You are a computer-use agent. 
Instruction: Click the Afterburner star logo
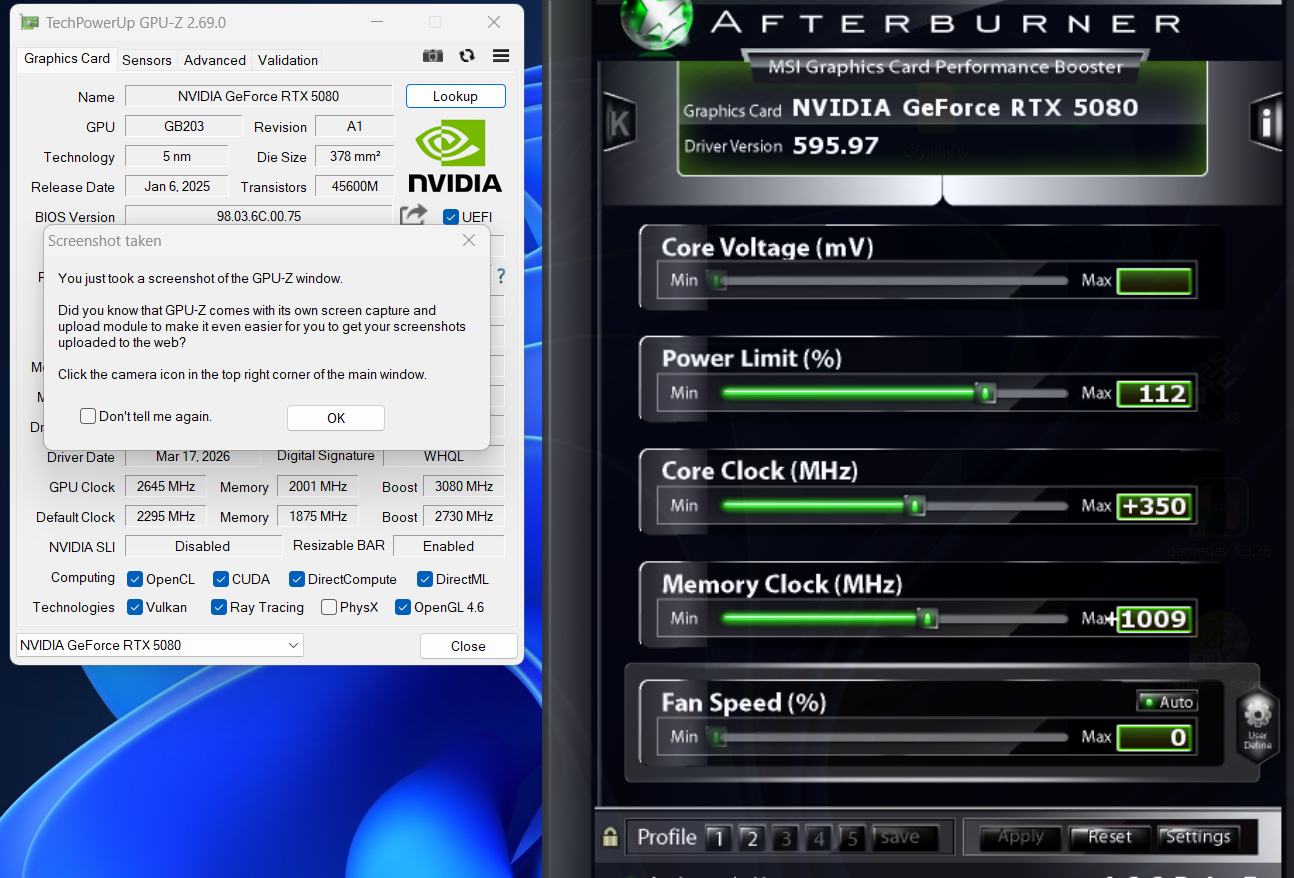658,25
